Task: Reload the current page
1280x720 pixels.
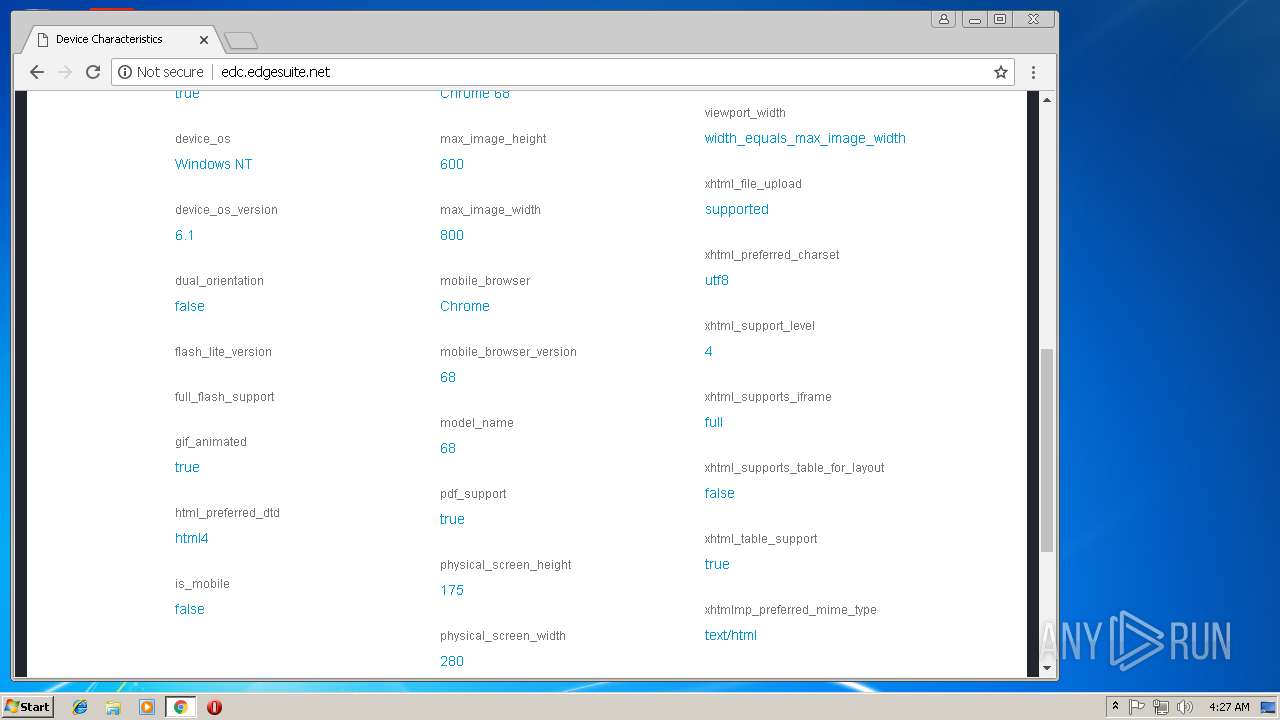Action: tap(93, 72)
